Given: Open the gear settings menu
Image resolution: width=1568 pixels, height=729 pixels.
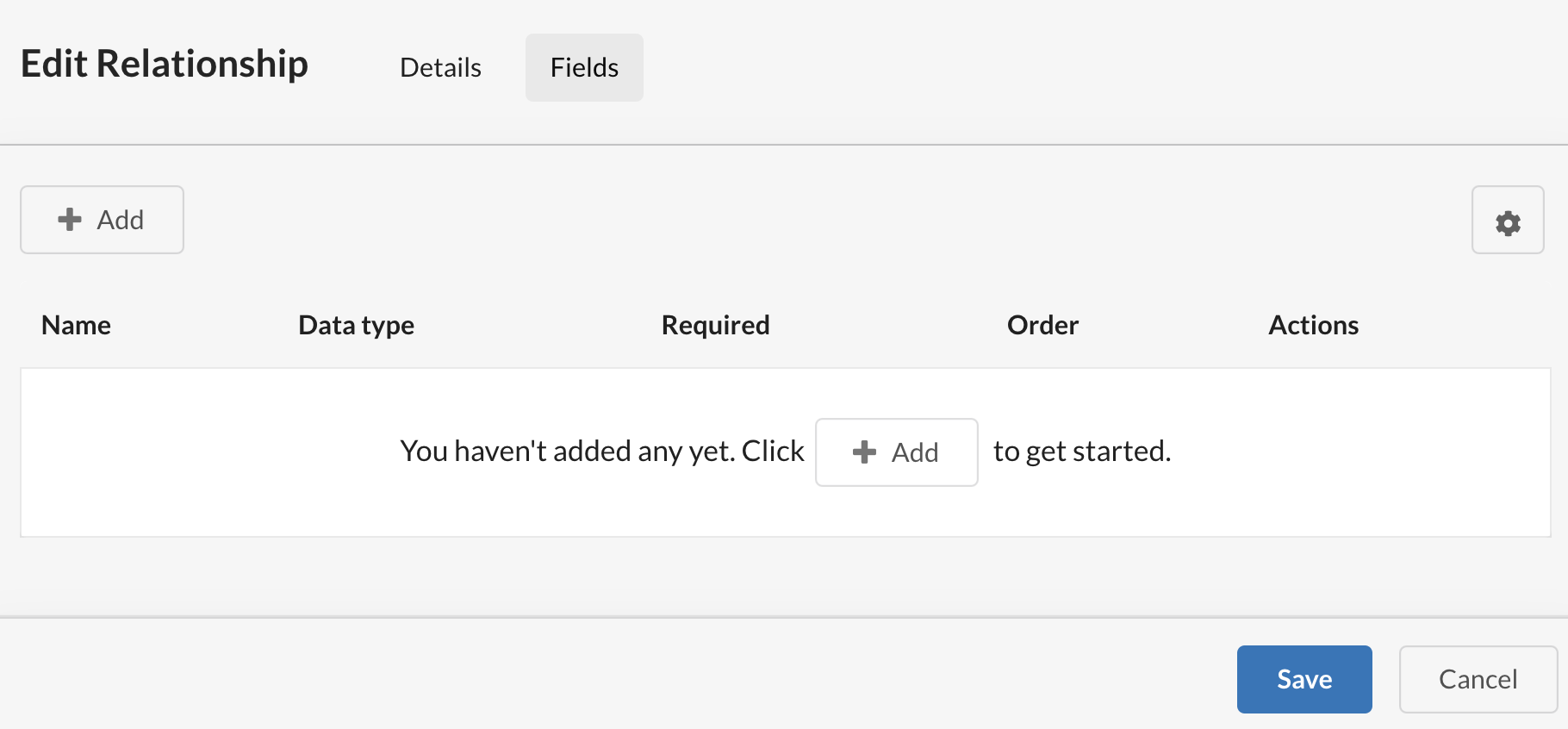Looking at the screenshot, I should tap(1508, 220).
